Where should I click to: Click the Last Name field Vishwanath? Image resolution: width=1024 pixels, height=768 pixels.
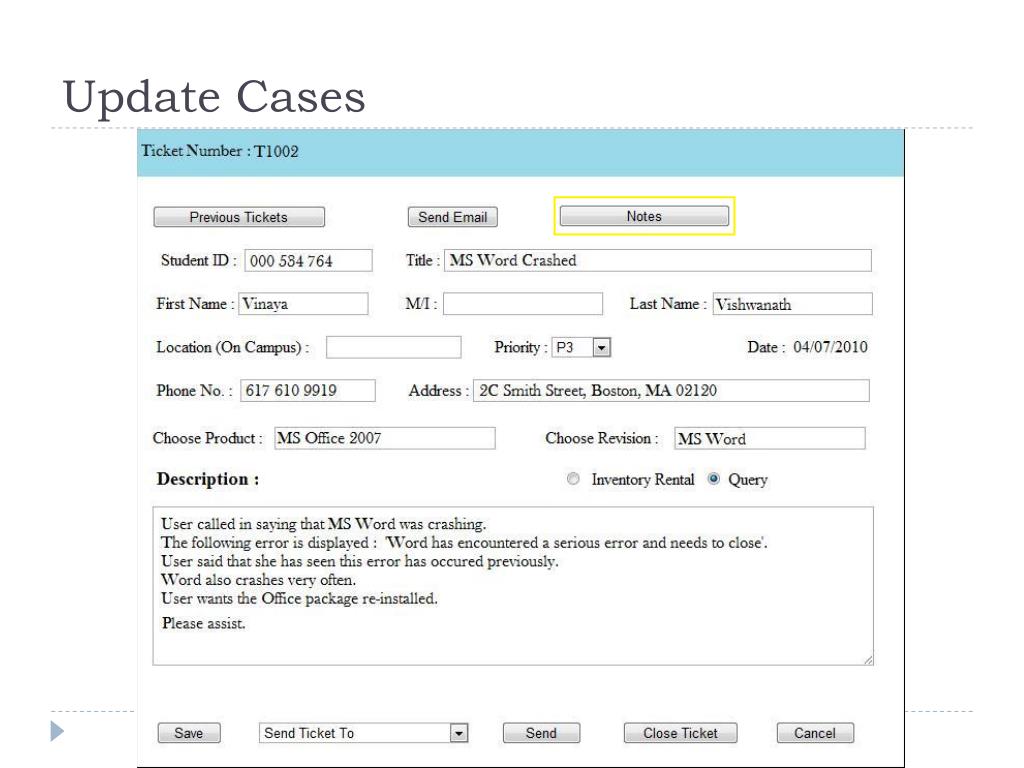792,304
